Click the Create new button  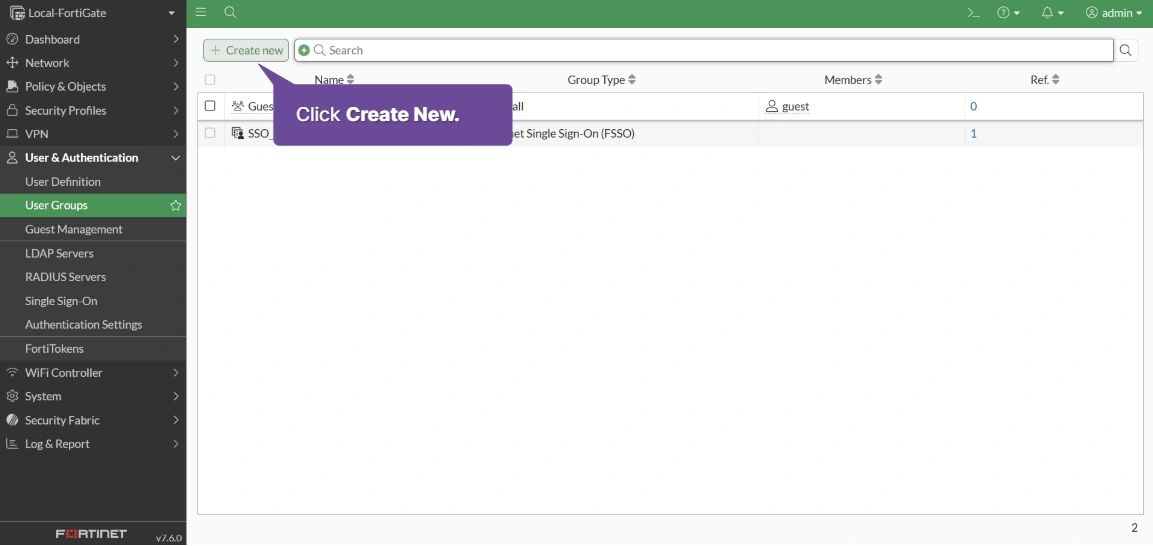click(246, 50)
